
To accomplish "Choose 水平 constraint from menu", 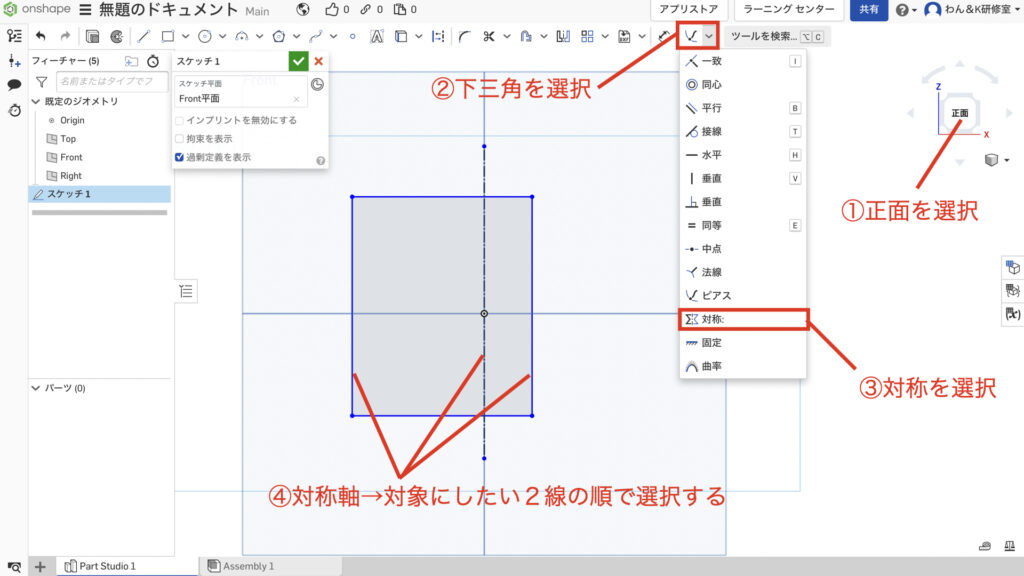I will [743, 155].
